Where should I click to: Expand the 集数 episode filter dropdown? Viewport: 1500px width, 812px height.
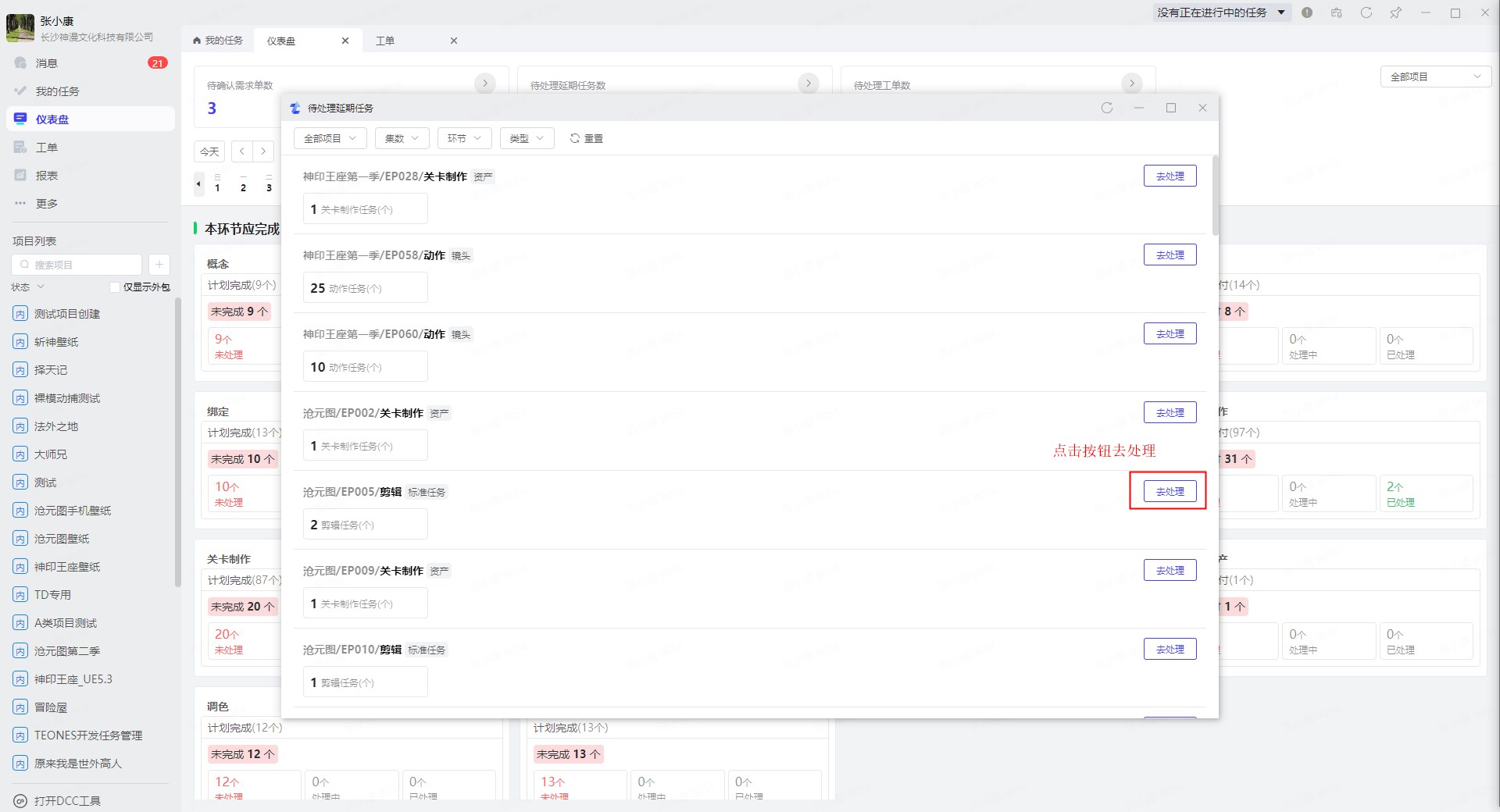[x=402, y=138]
